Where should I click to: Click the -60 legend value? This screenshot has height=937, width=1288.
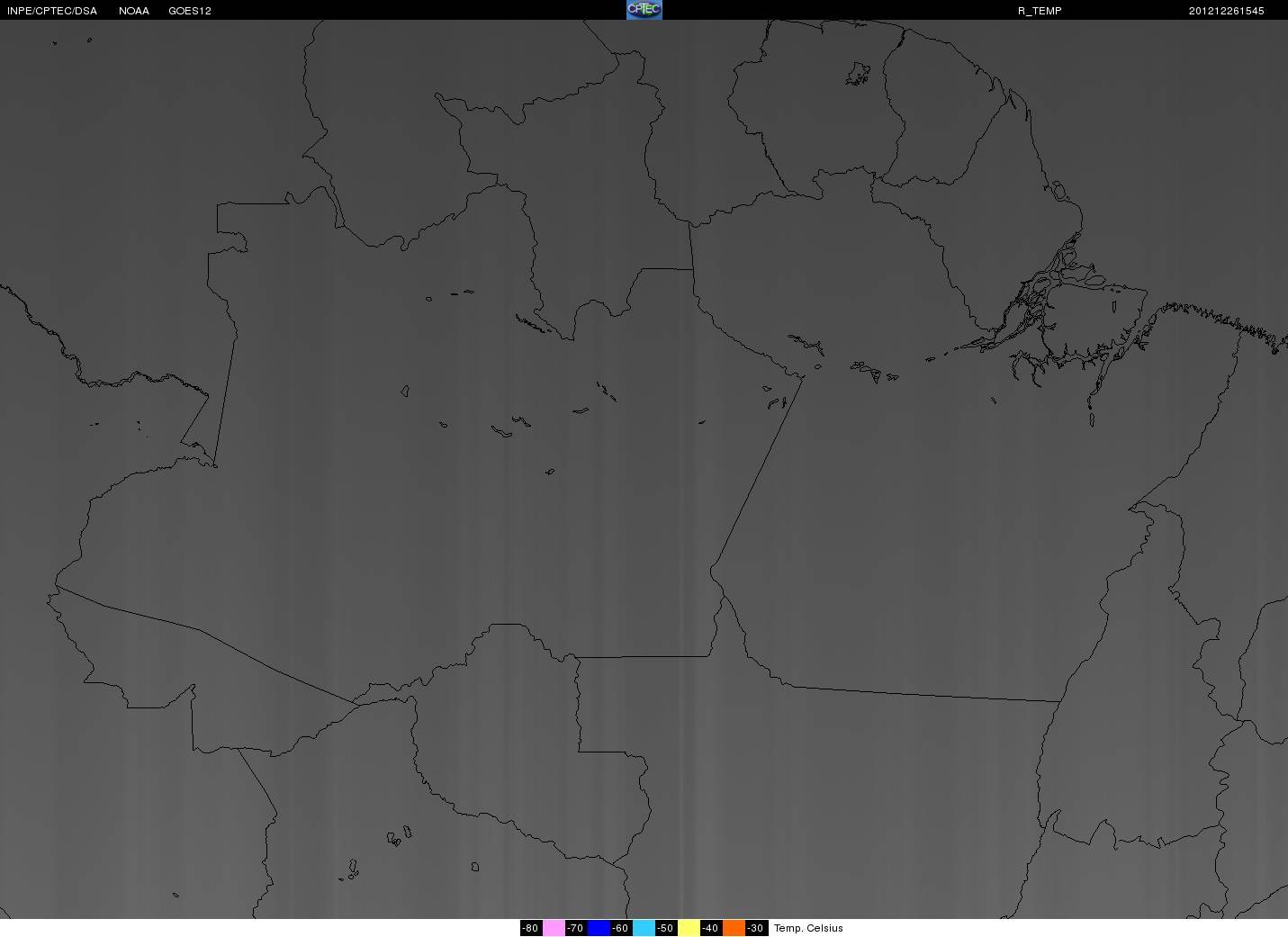click(621, 928)
